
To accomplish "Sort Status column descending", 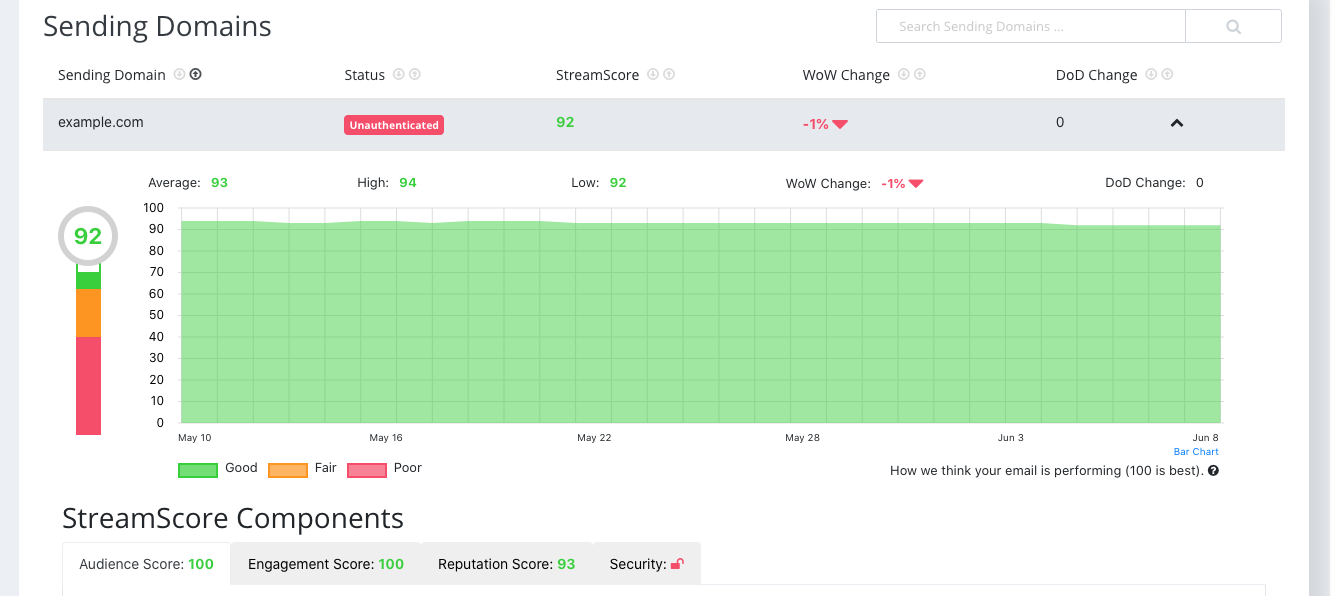I will pyautogui.click(x=399, y=74).
